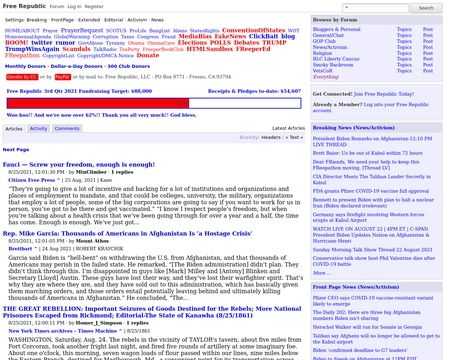Open the Rep. Mike Garcia Afghanistan article

127,234
